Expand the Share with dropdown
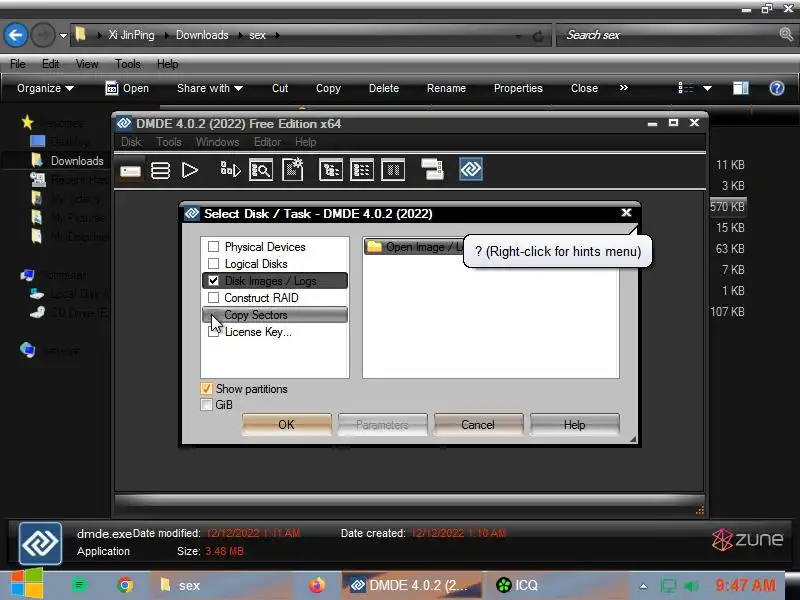 click(210, 88)
